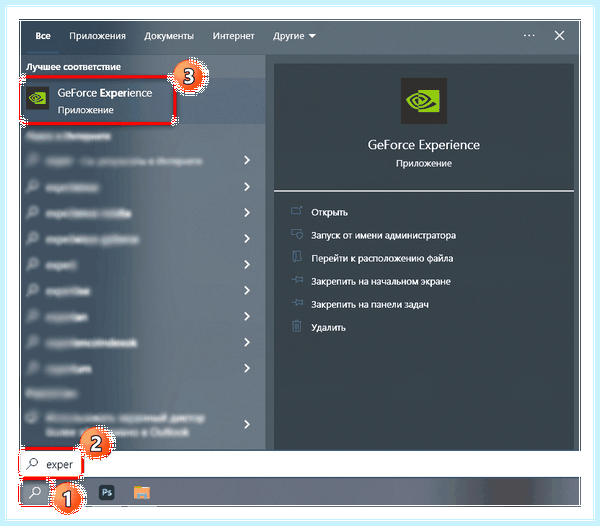Choose Запуск от имени администратора
Image resolution: width=600 pixels, height=526 pixels.
coord(383,235)
